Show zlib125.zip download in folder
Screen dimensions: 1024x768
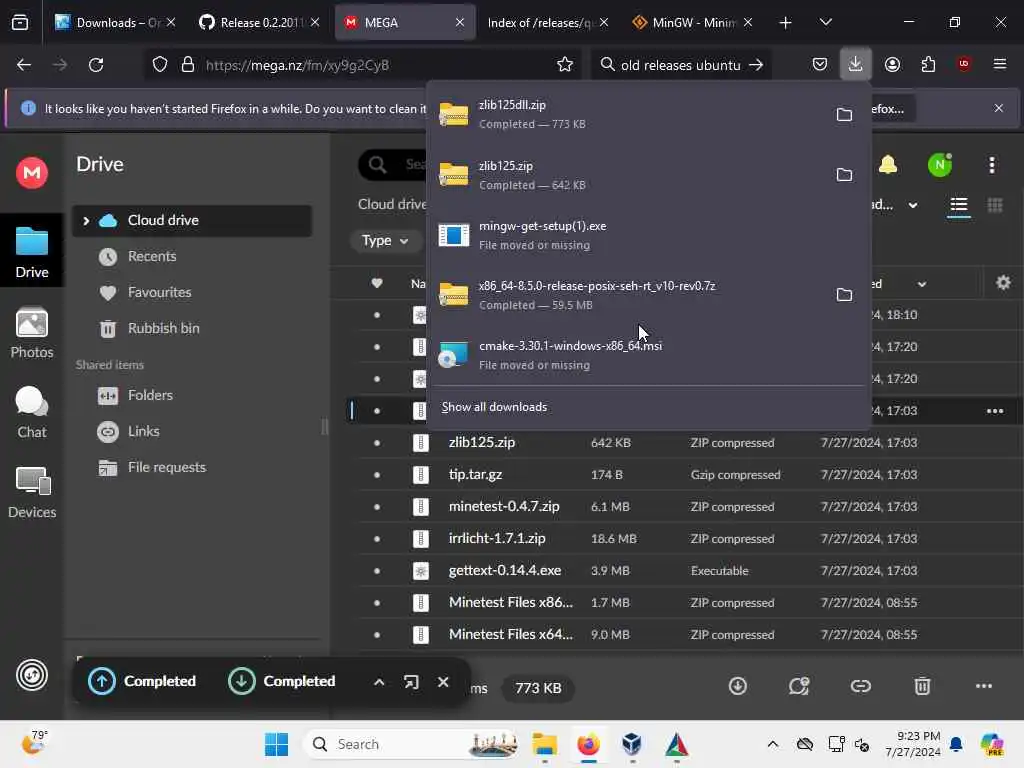844,174
